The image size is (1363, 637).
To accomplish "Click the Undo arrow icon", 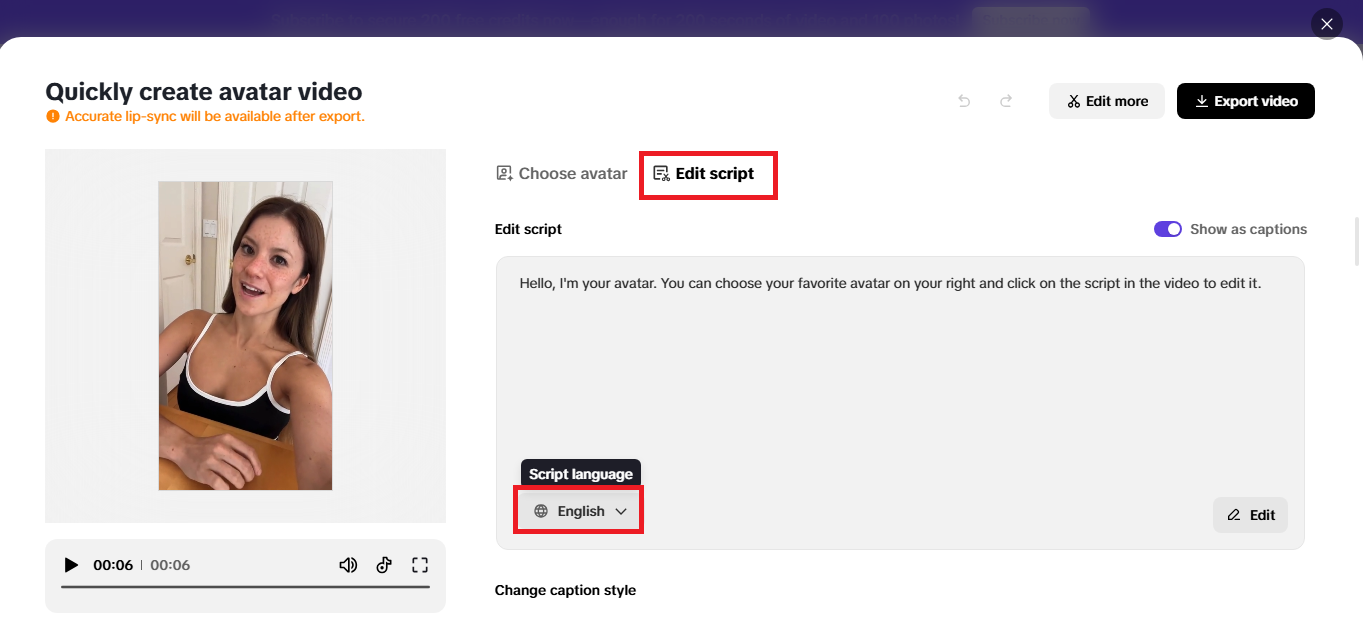I will point(963,101).
